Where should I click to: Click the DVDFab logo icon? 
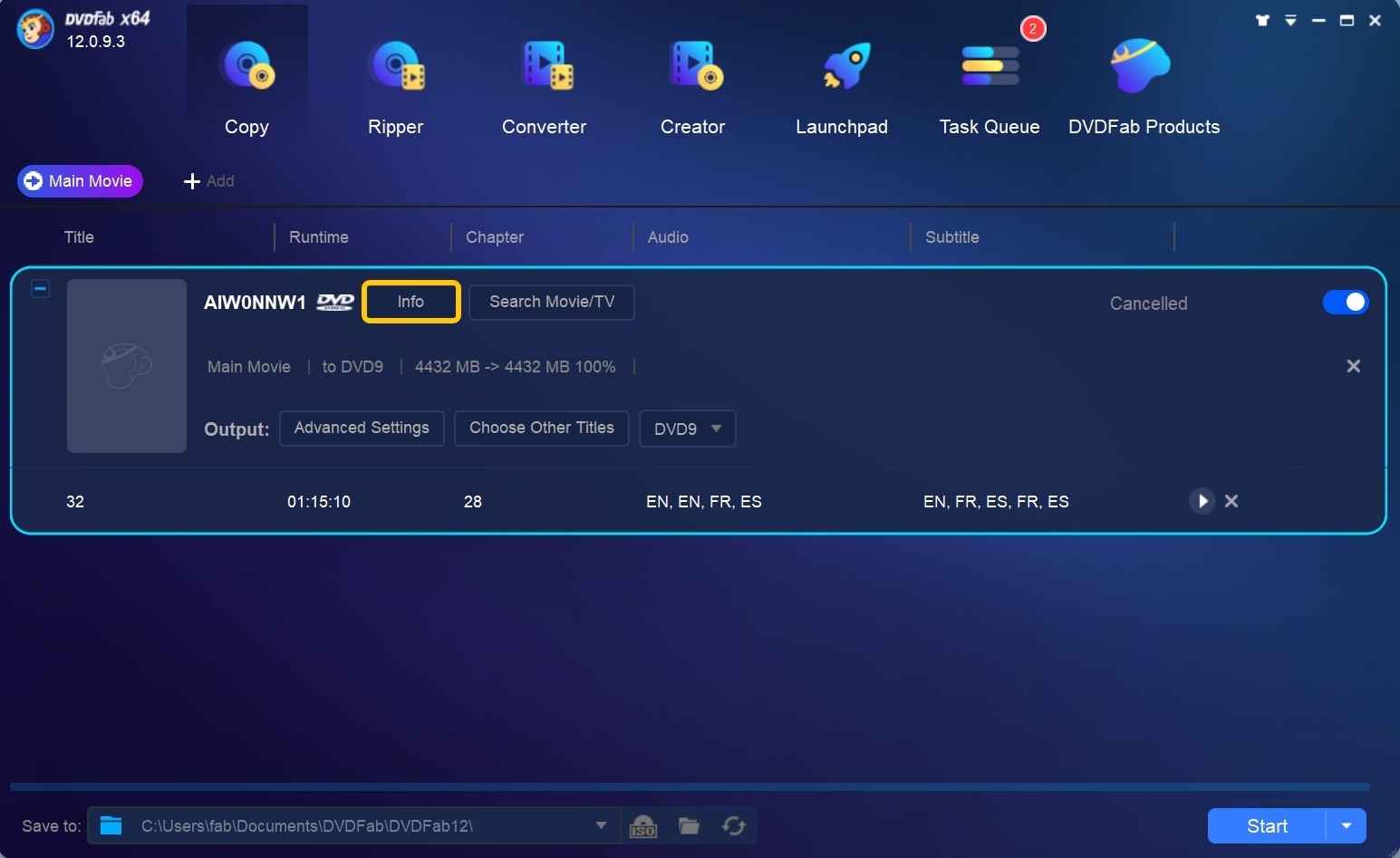(x=35, y=29)
